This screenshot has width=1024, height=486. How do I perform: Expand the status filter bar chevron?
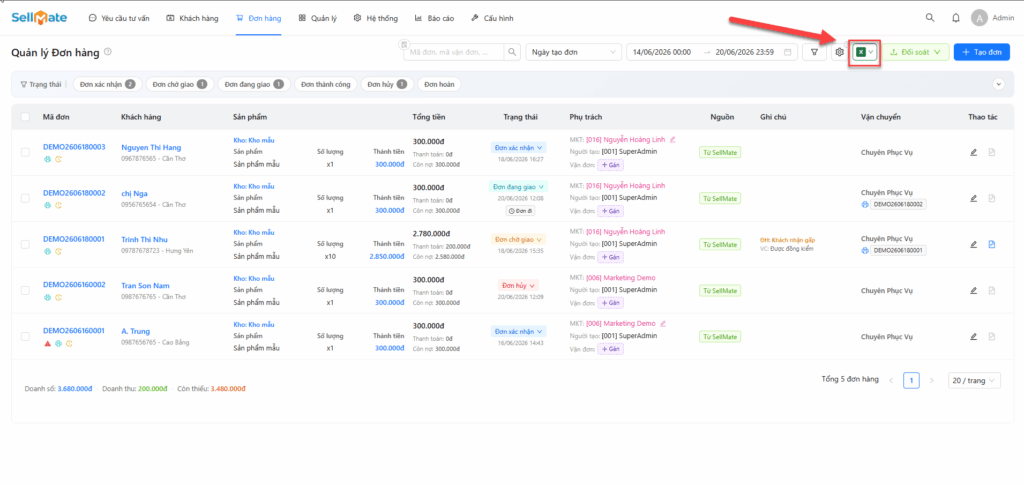click(x=998, y=84)
